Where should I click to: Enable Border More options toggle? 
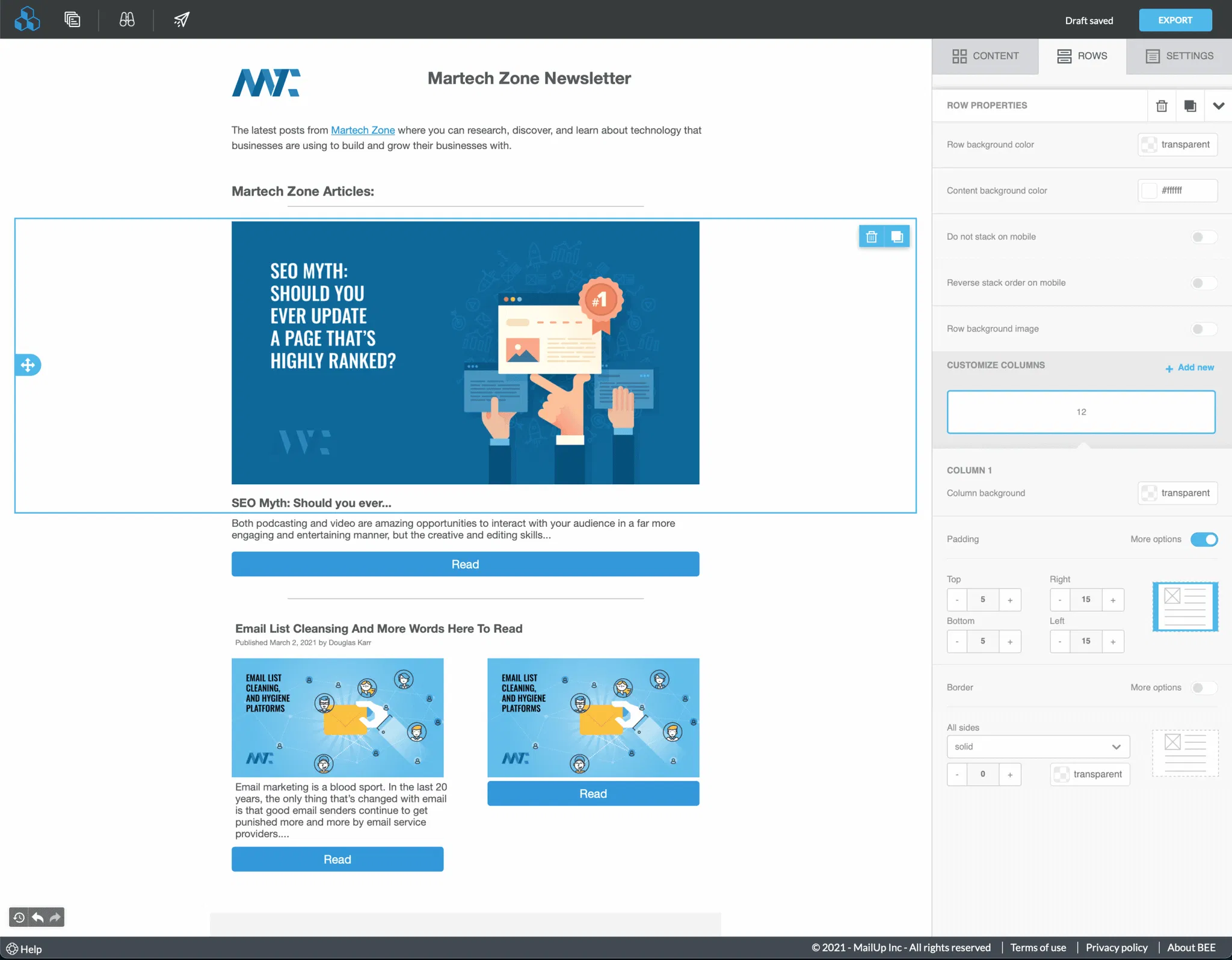pos(1204,688)
